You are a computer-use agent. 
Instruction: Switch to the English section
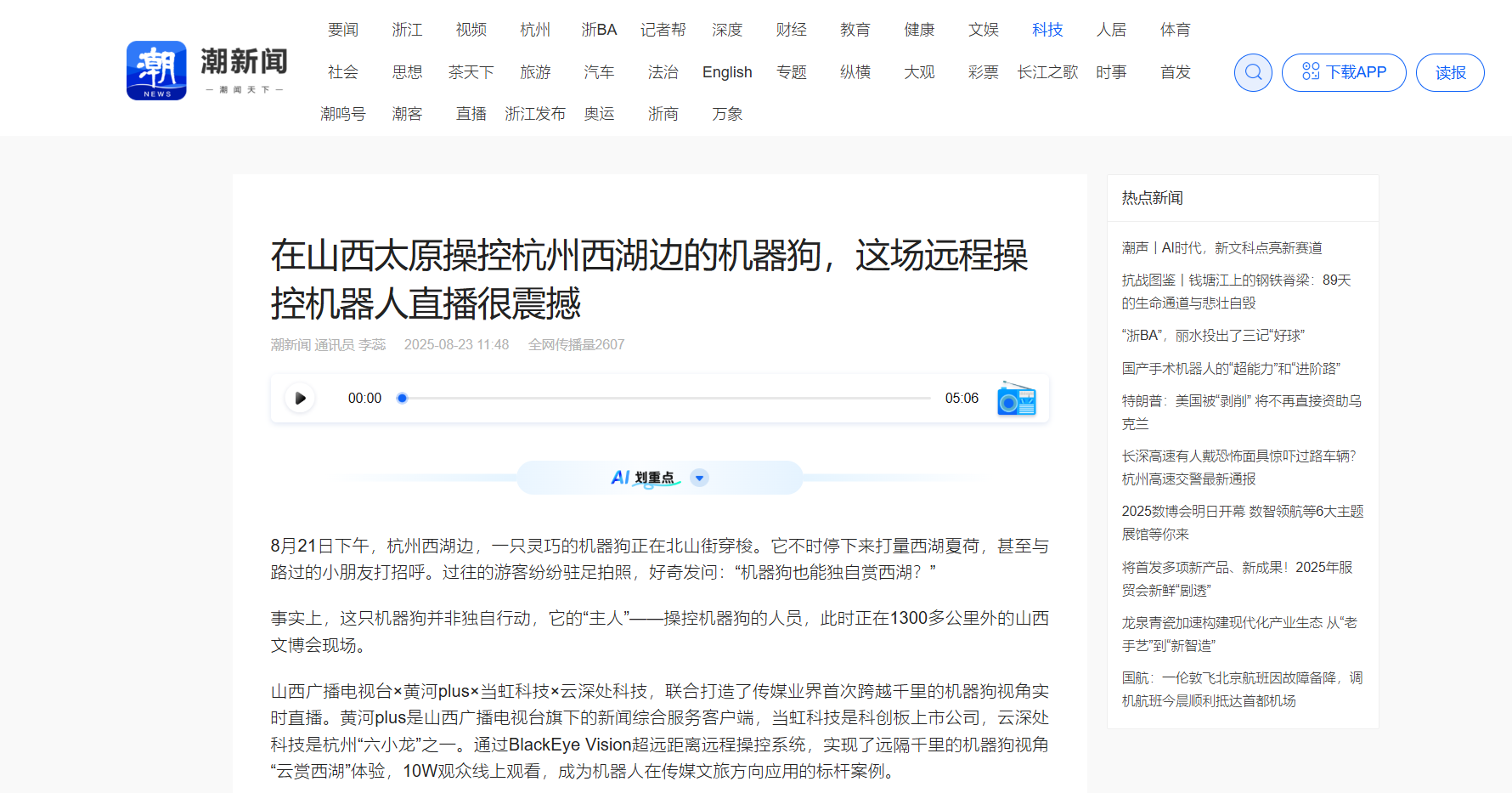726,71
